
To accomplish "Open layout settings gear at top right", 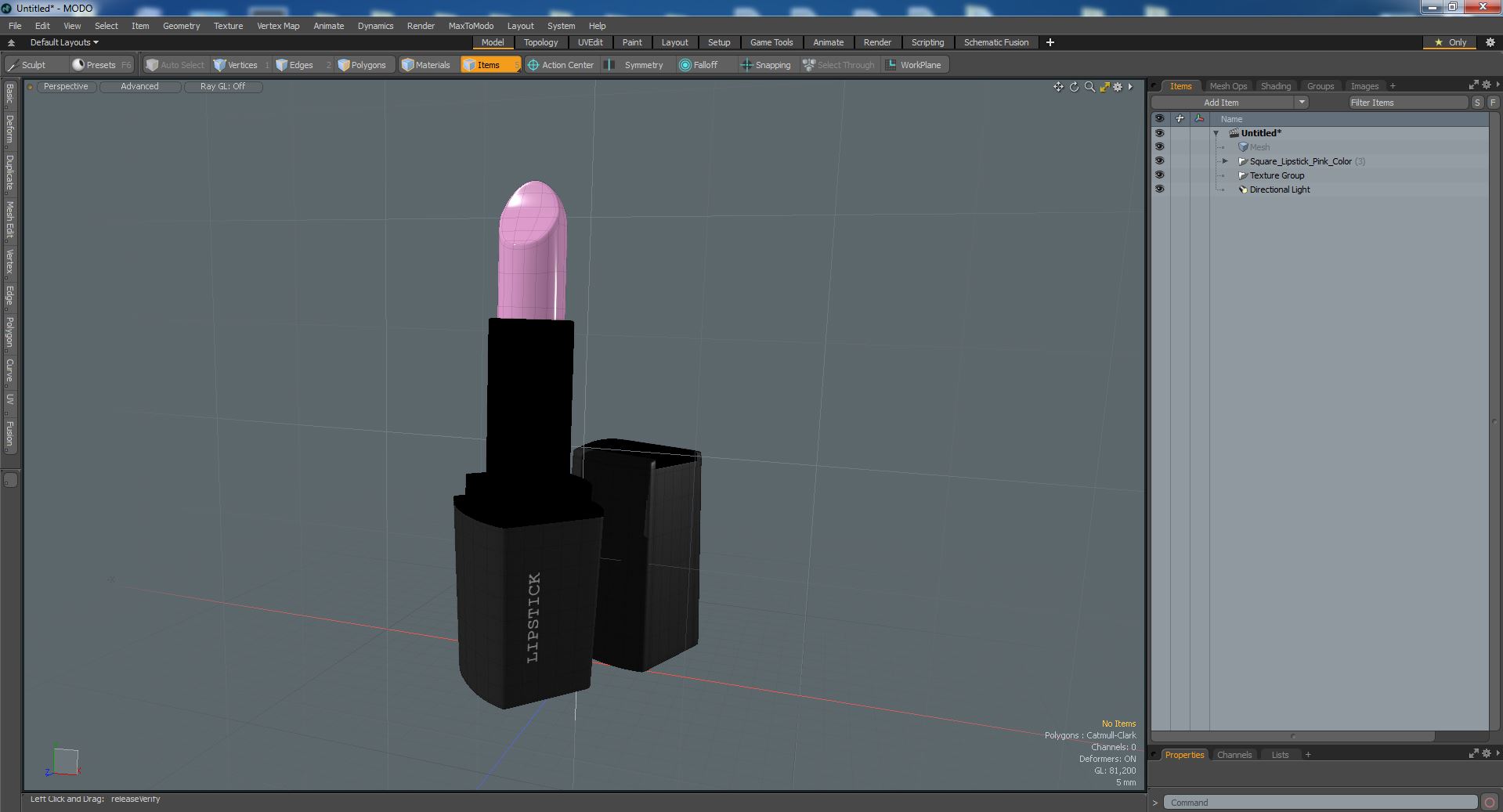I will pos(1490,42).
